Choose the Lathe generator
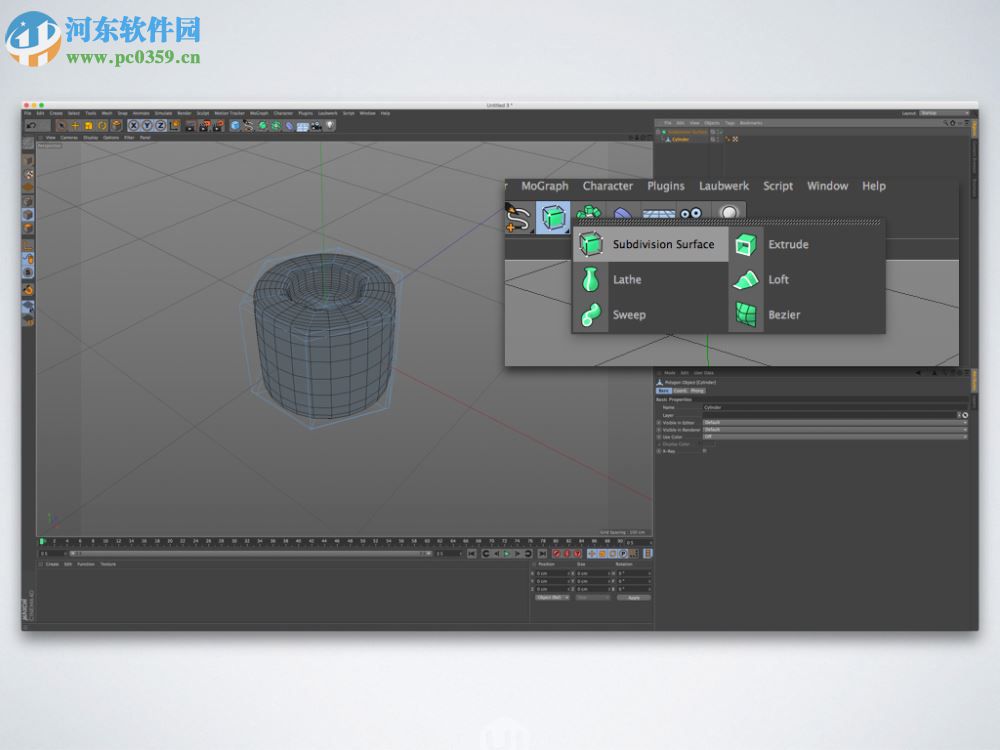 click(x=625, y=280)
